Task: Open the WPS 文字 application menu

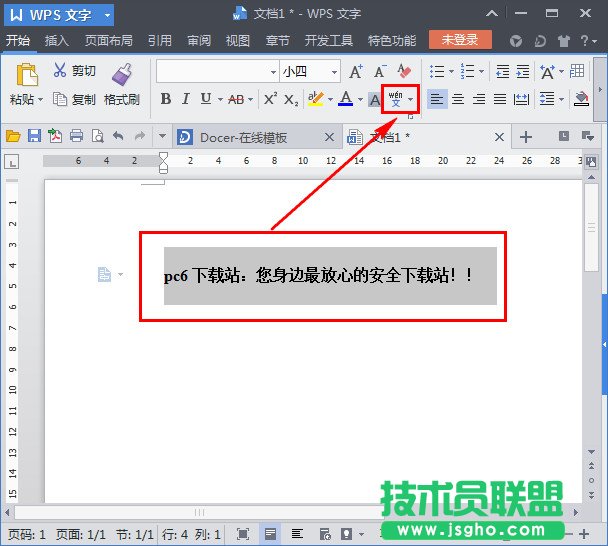Action: point(59,15)
